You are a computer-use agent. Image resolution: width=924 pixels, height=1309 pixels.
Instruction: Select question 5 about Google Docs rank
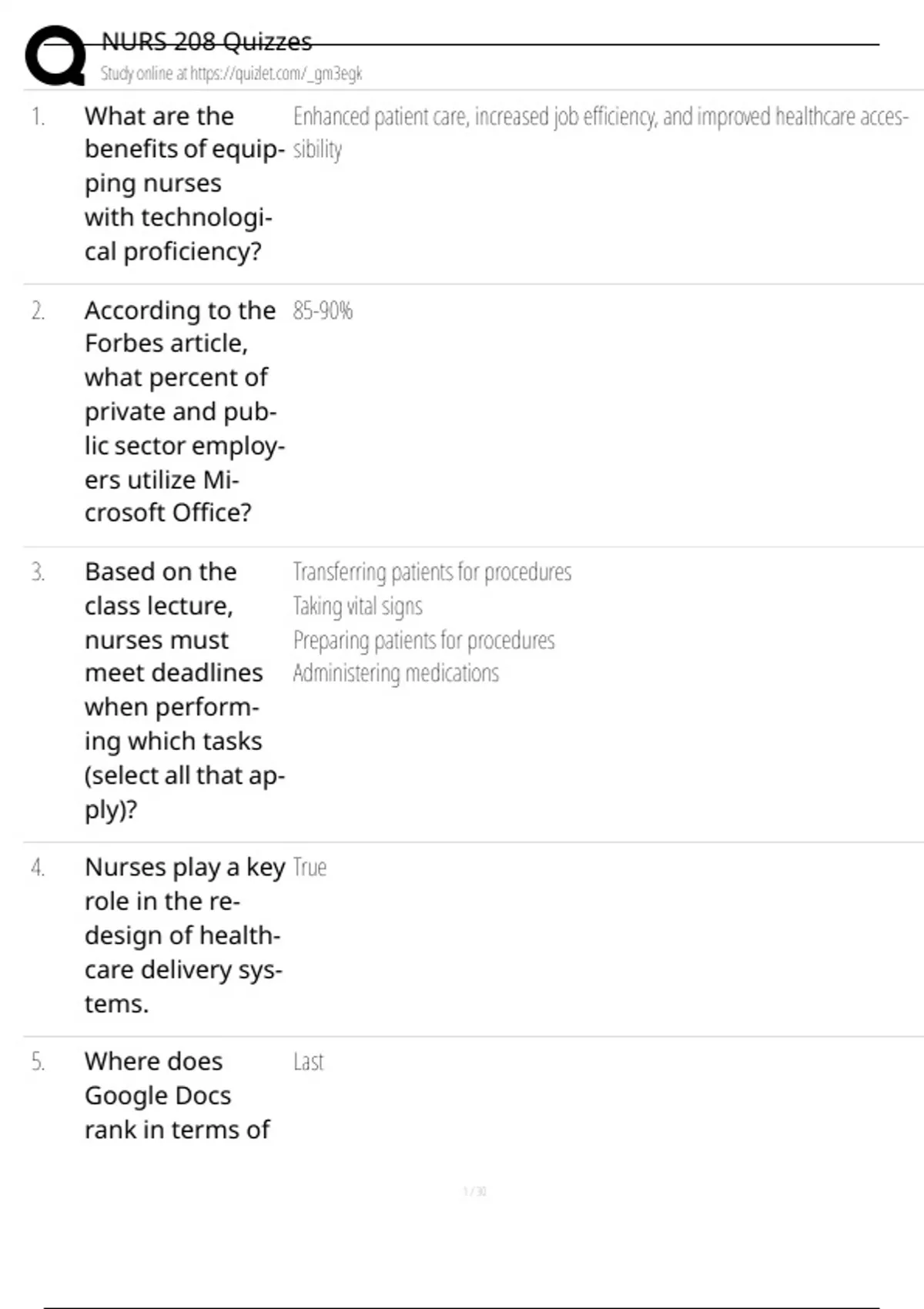click(x=177, y=1095)
